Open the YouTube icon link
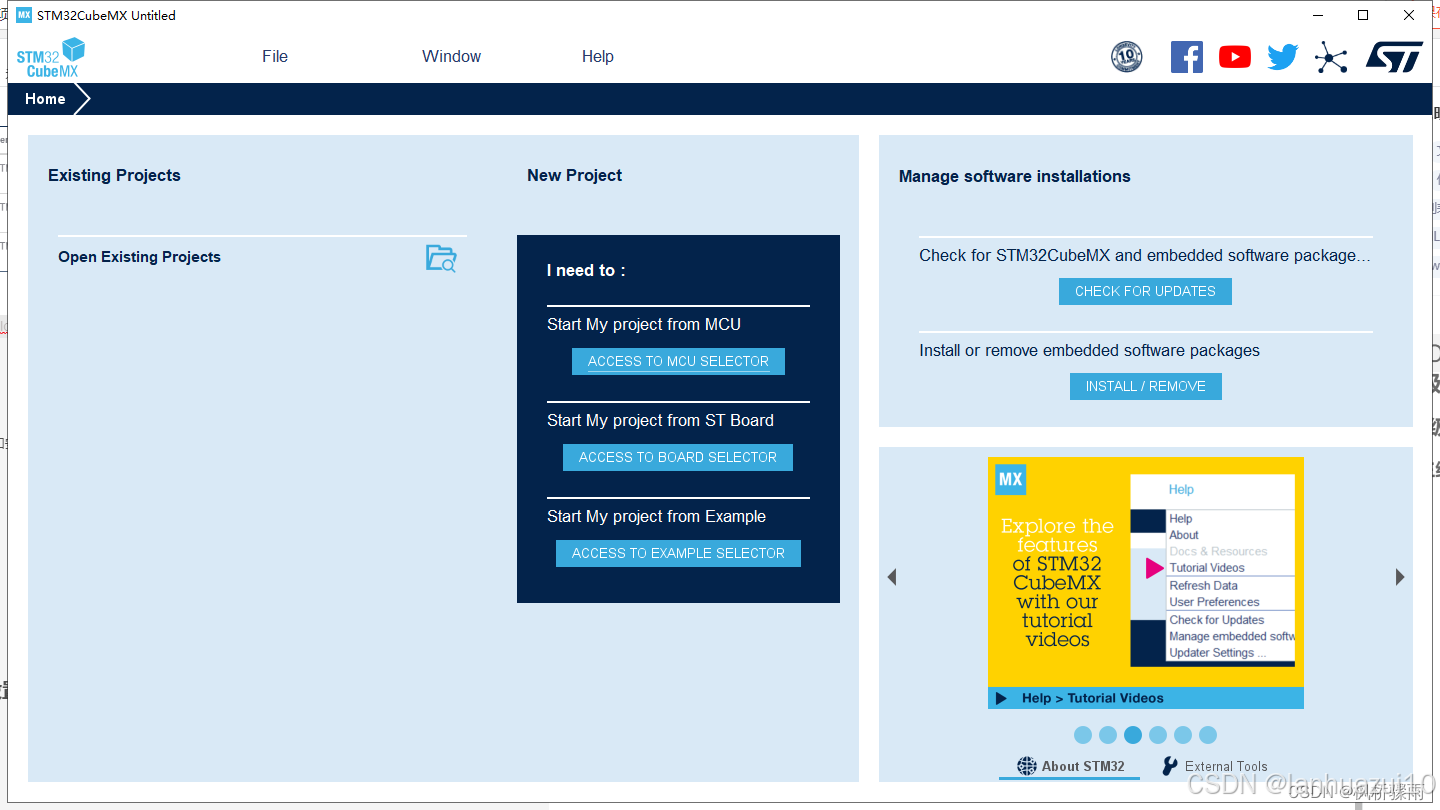Screen dimensions: 1440x810 pyautogui.click(x=1235, y=57)
